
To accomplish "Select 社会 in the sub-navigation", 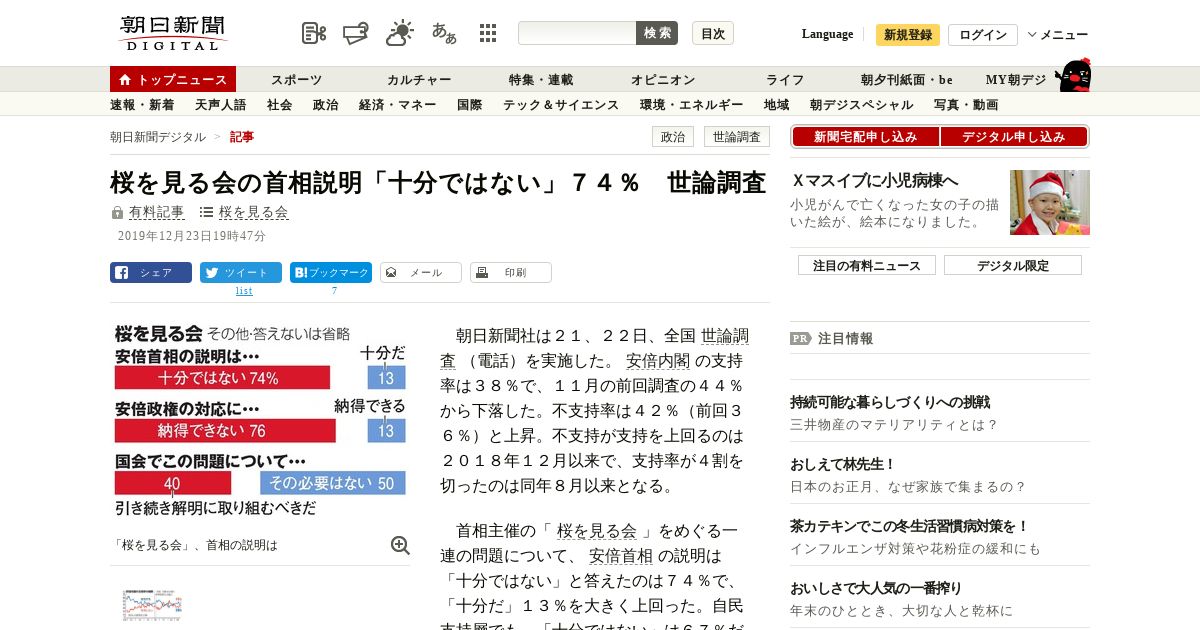I will [x=279, y=105].
